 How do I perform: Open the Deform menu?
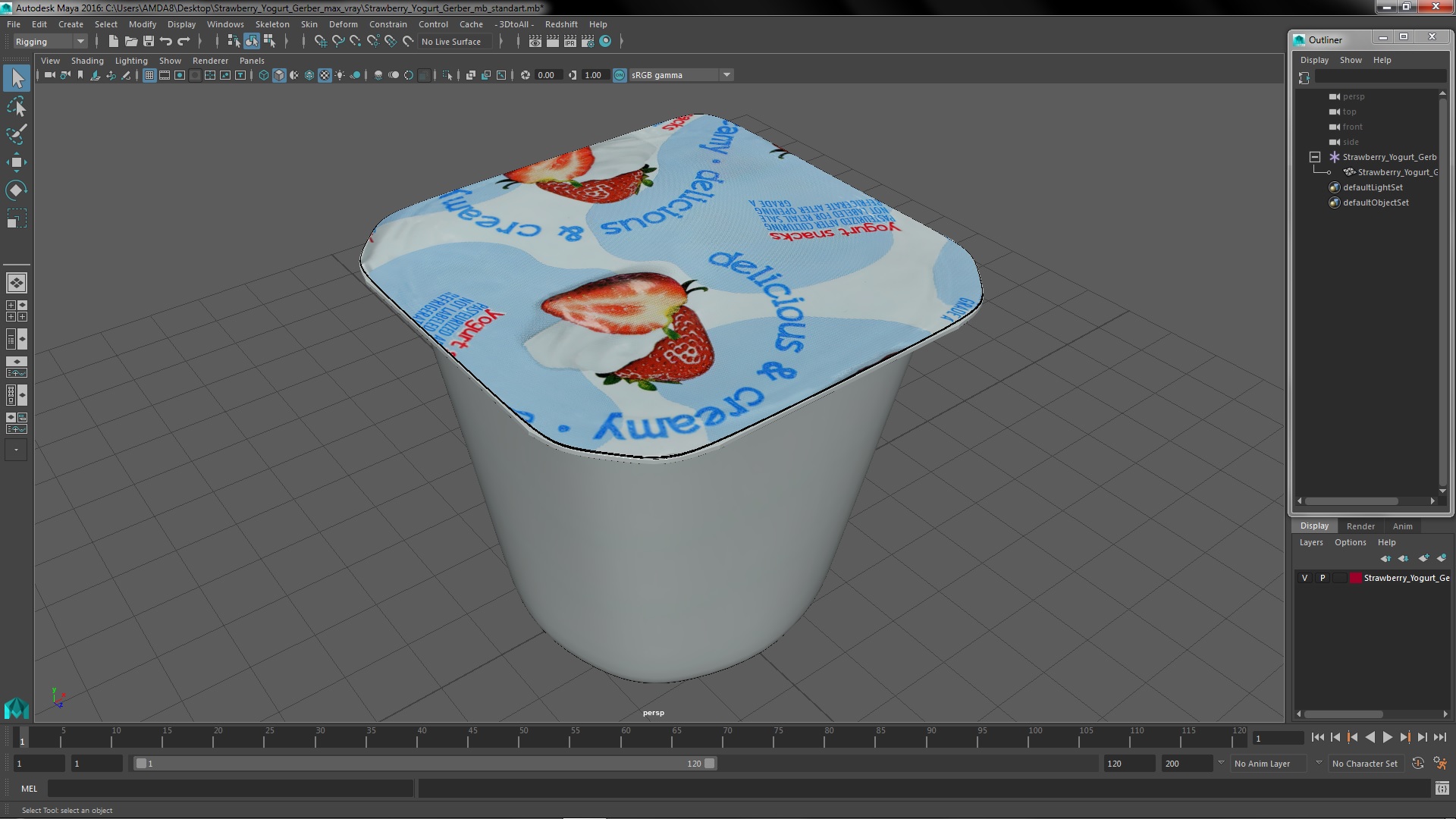[x=343, y=24]
